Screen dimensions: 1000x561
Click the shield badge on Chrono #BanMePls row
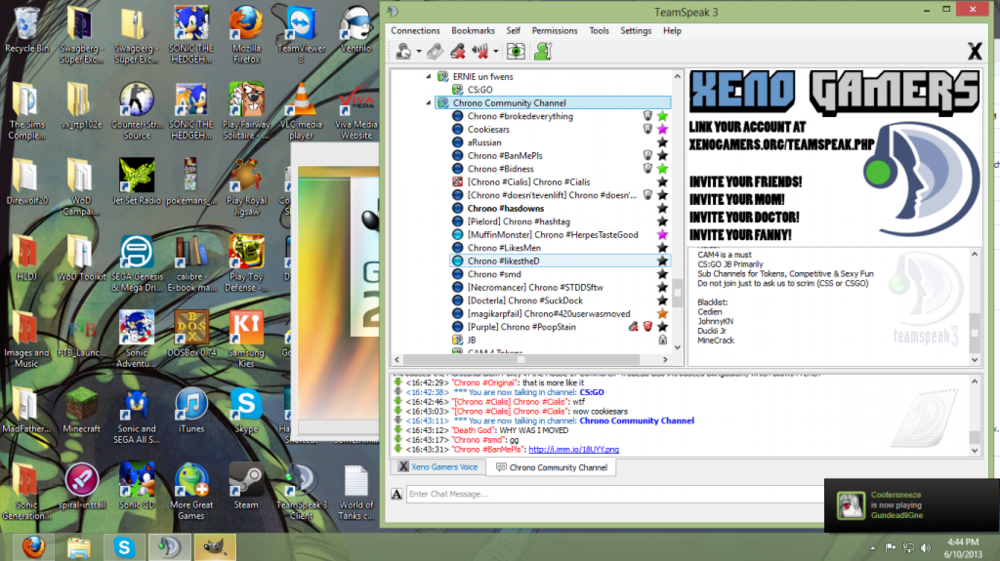click(648, 156)
